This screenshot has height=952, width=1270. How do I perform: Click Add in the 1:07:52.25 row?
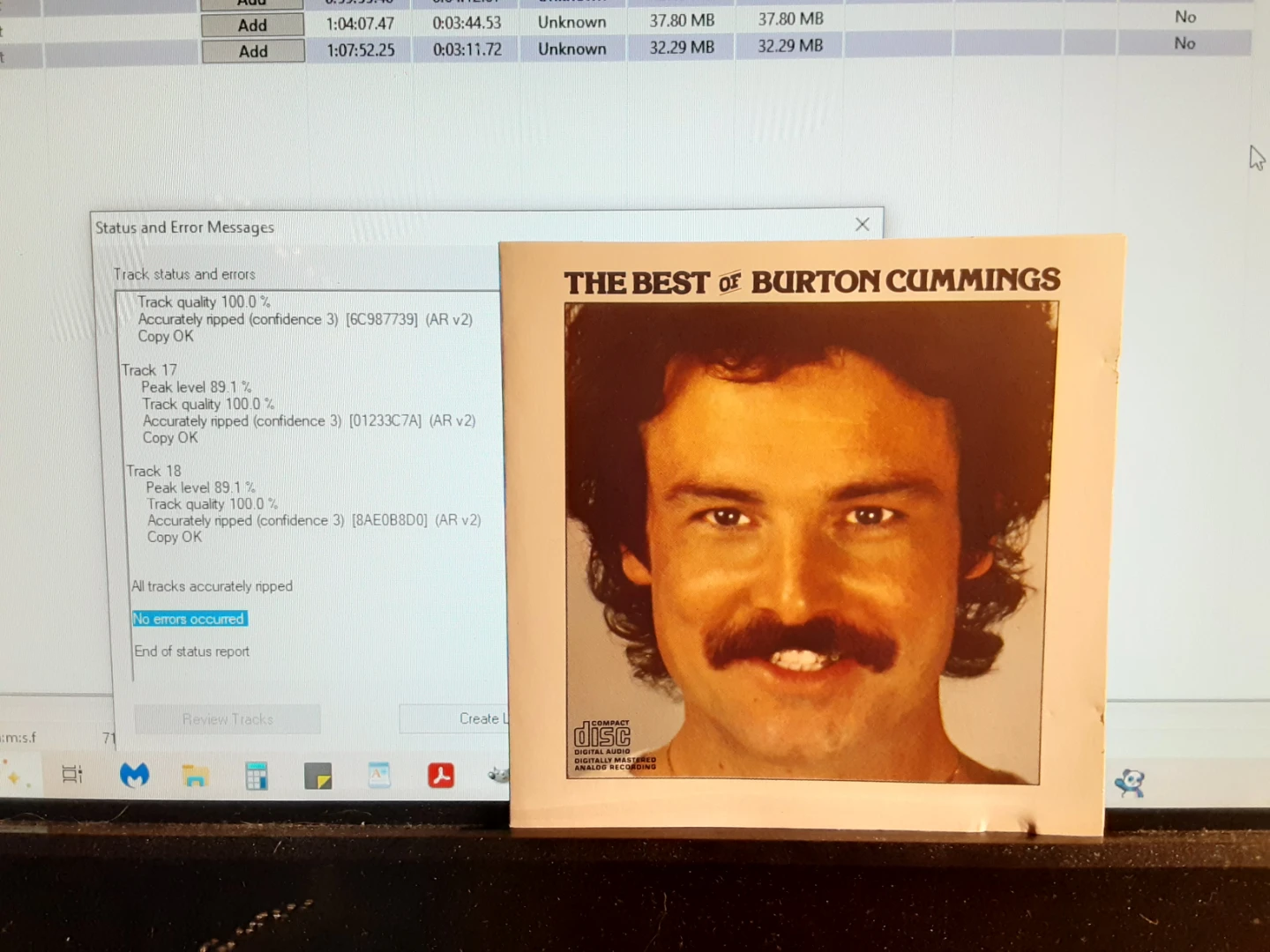click(x=253, y=51)
